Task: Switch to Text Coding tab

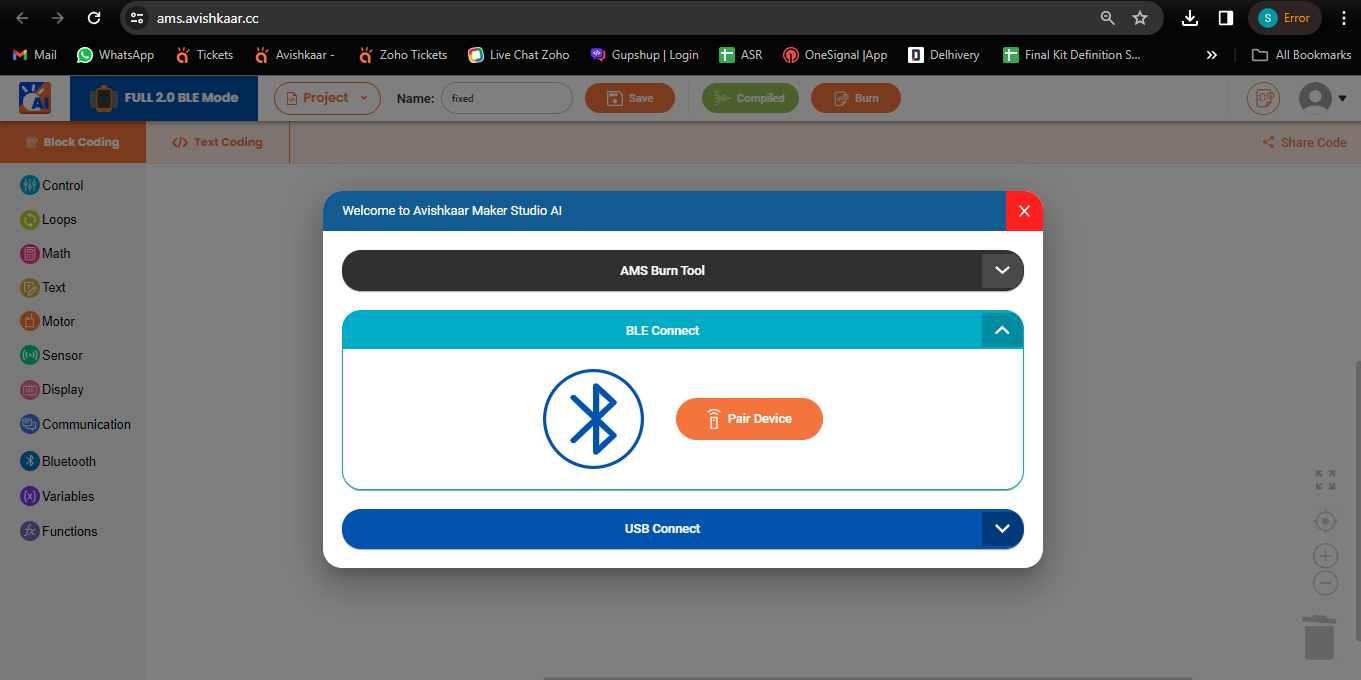Action: (217, 142)
